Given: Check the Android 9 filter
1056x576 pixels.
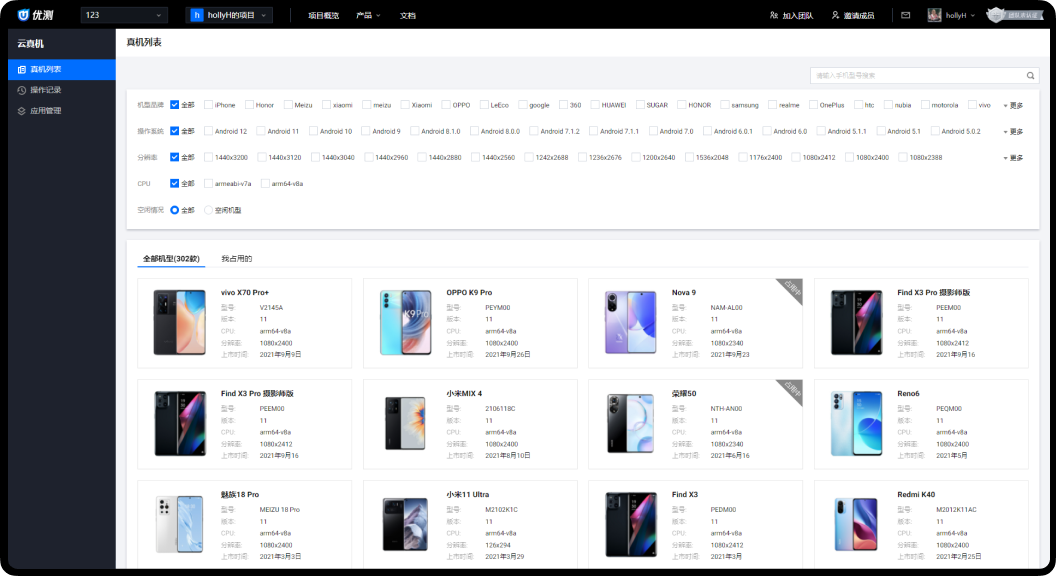Looking at the screenshot, I should (x=366, y=131).
